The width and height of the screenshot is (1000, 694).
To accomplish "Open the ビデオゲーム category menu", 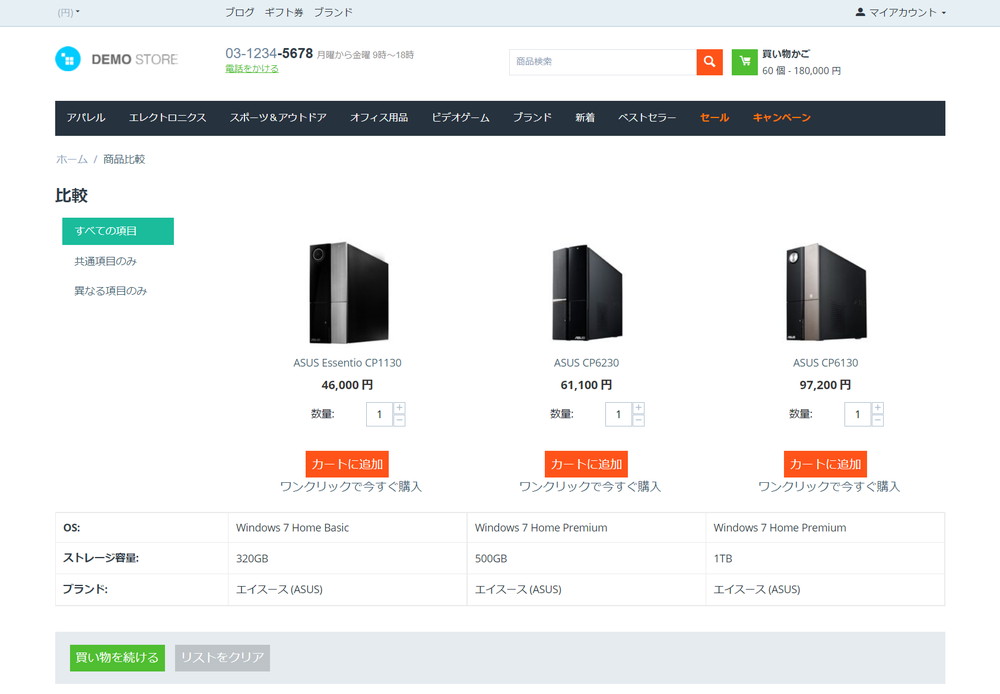I will [460, 117].
